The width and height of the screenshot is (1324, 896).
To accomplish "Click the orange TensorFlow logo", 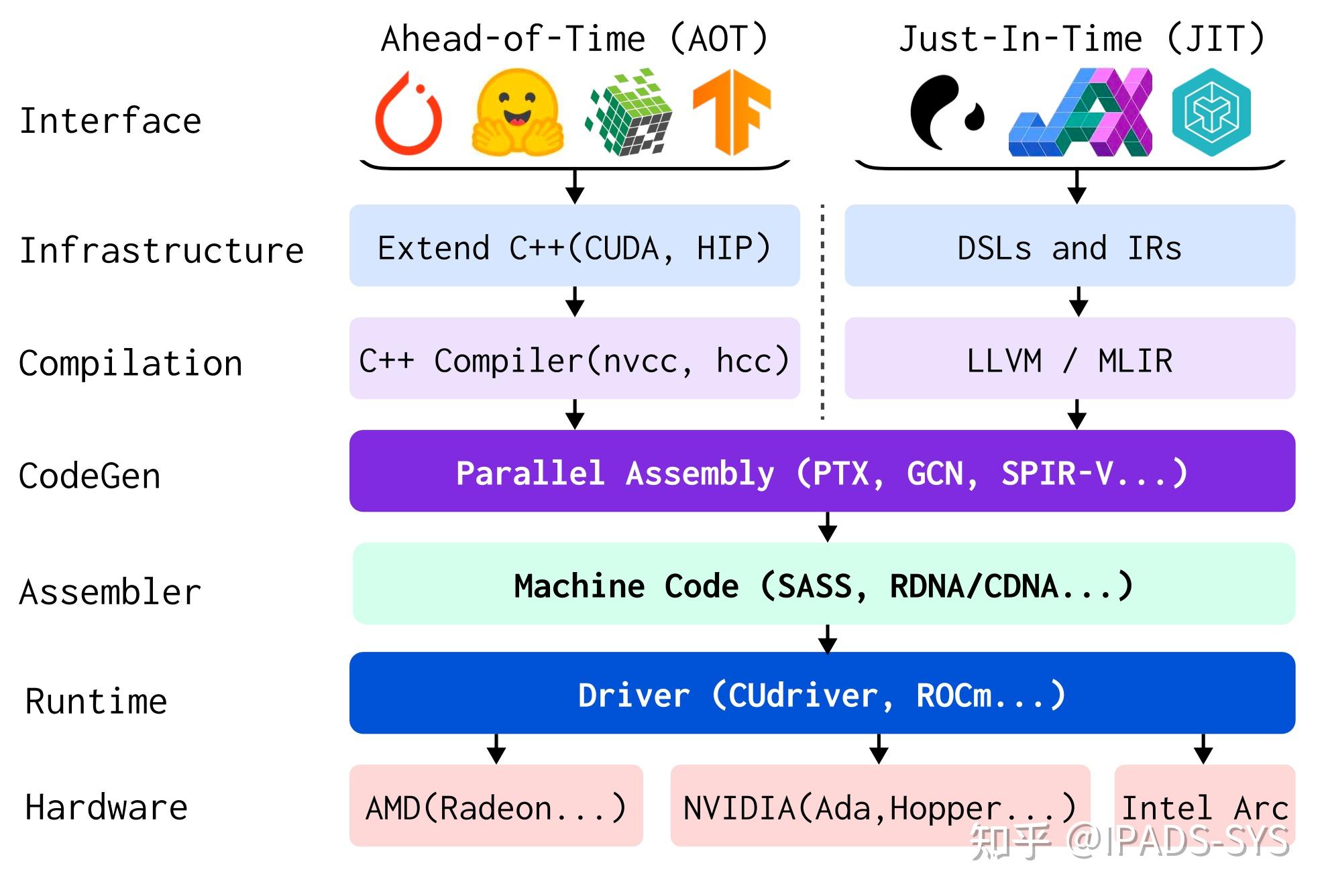I will [x=732, y=113].
